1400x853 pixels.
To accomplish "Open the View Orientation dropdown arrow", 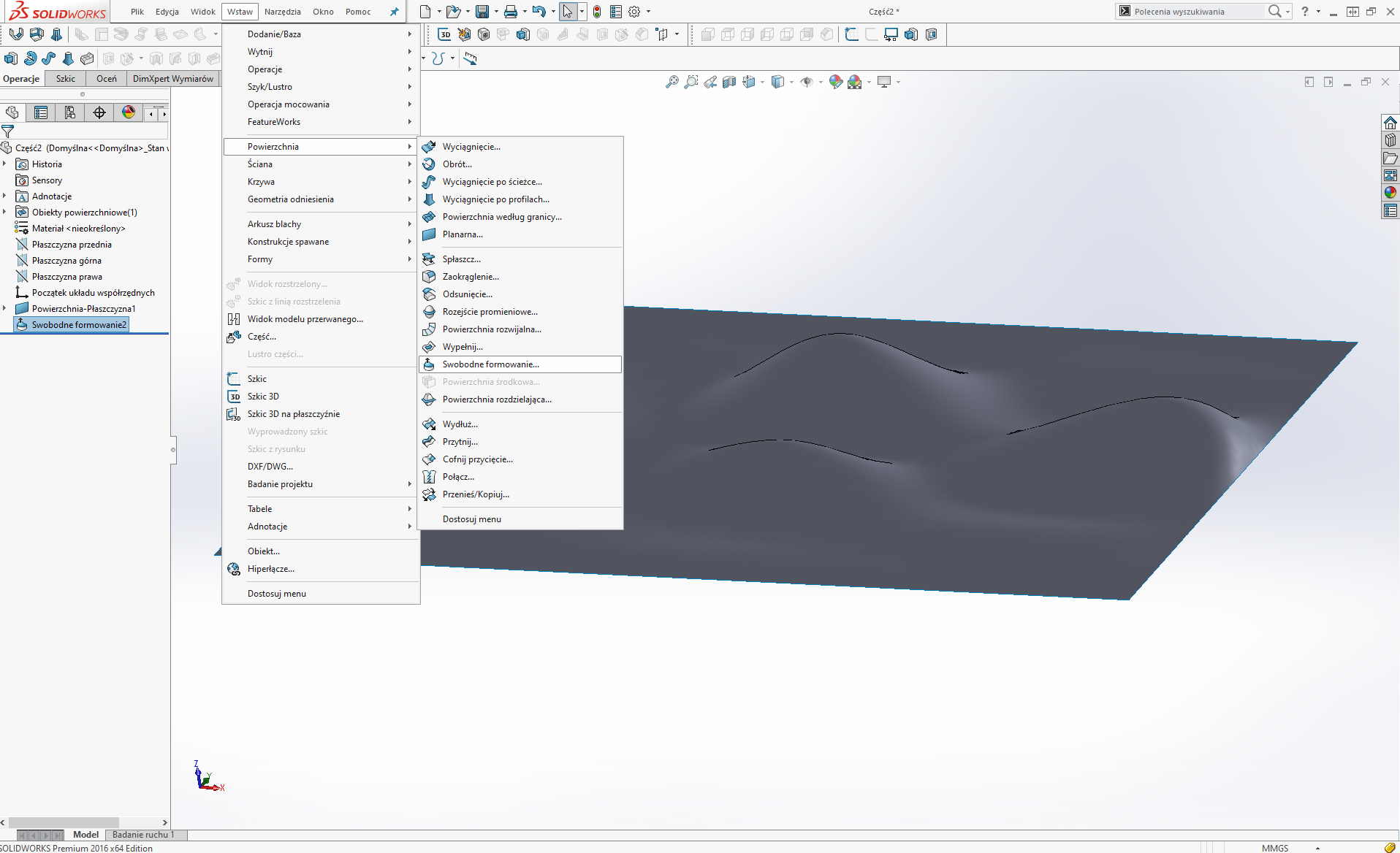I will [762, 83].
